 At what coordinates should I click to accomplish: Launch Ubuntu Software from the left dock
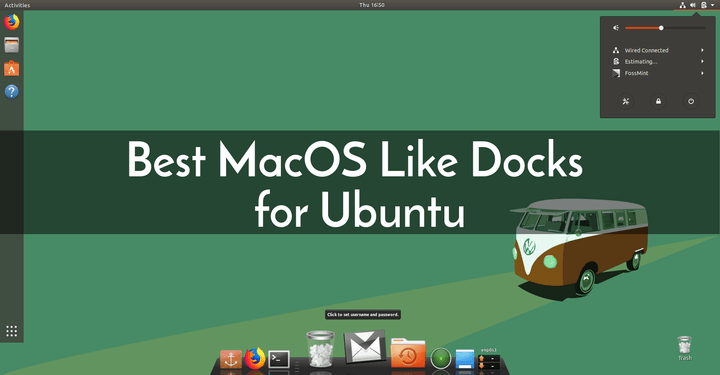11,68
